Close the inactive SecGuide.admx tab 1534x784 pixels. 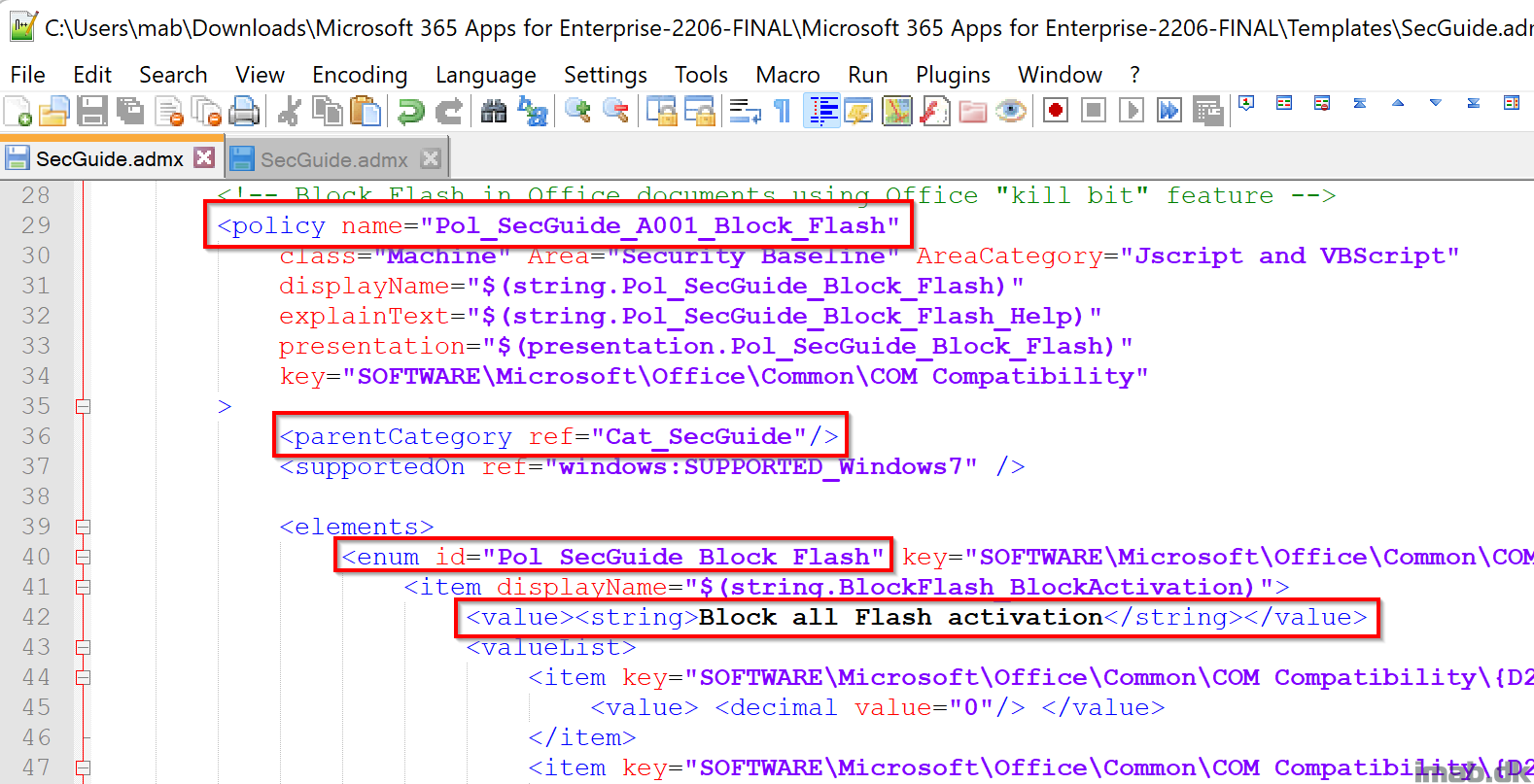point(431,158)
